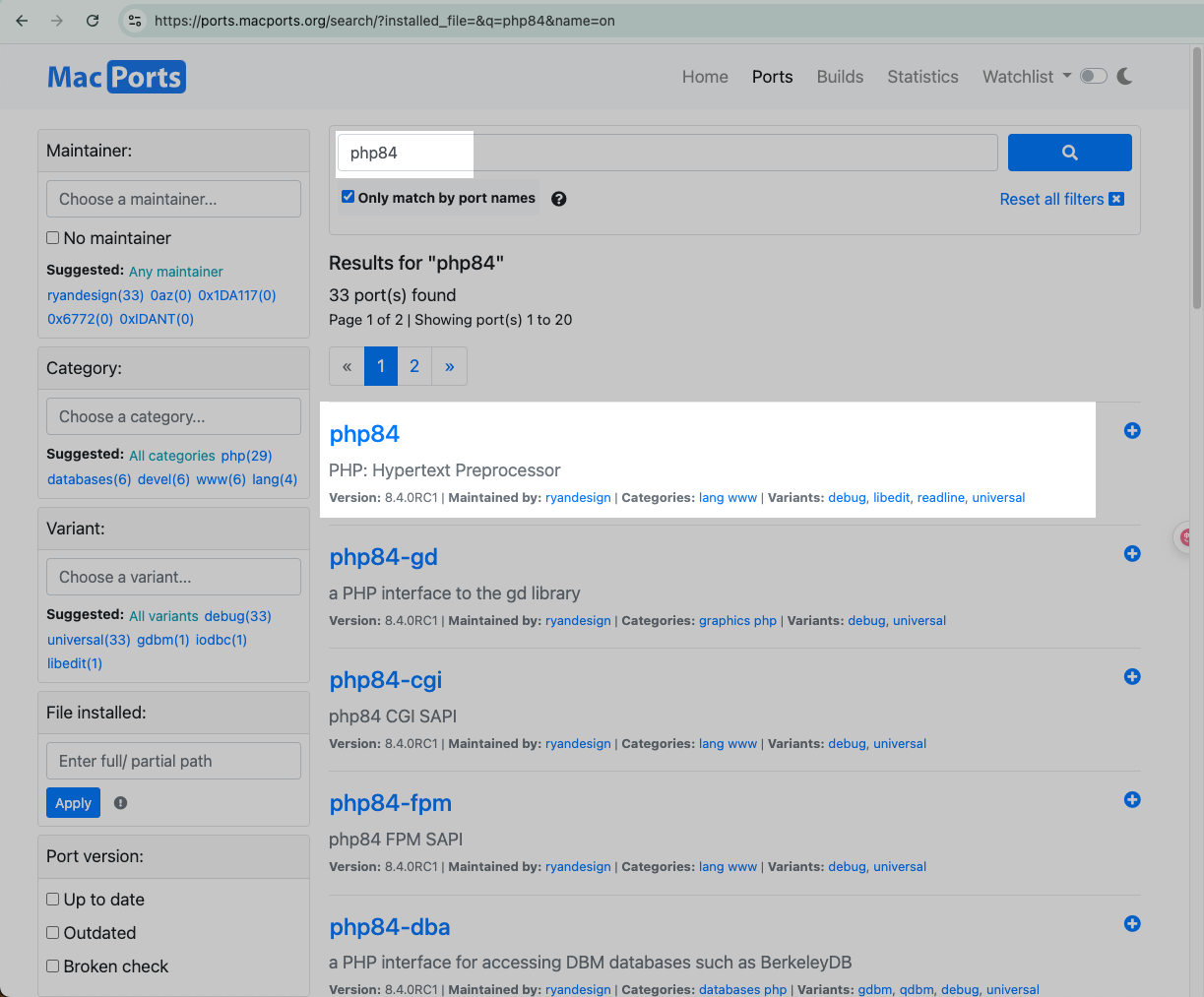Image resolution: width=1204 pixels, height=997 pixels.
Task: Click the All categories suggestion
Action: (x=172, y=456)
